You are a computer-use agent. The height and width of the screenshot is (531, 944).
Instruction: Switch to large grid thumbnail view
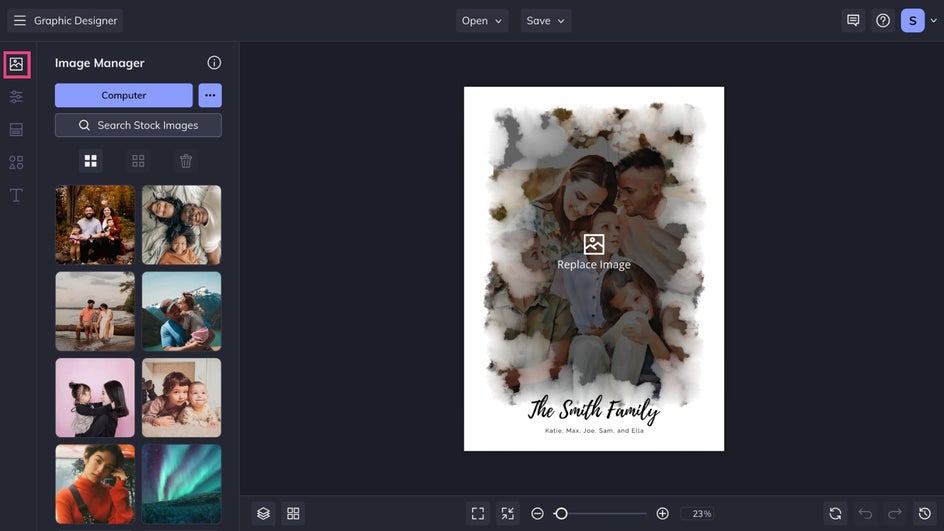[90, 161]
